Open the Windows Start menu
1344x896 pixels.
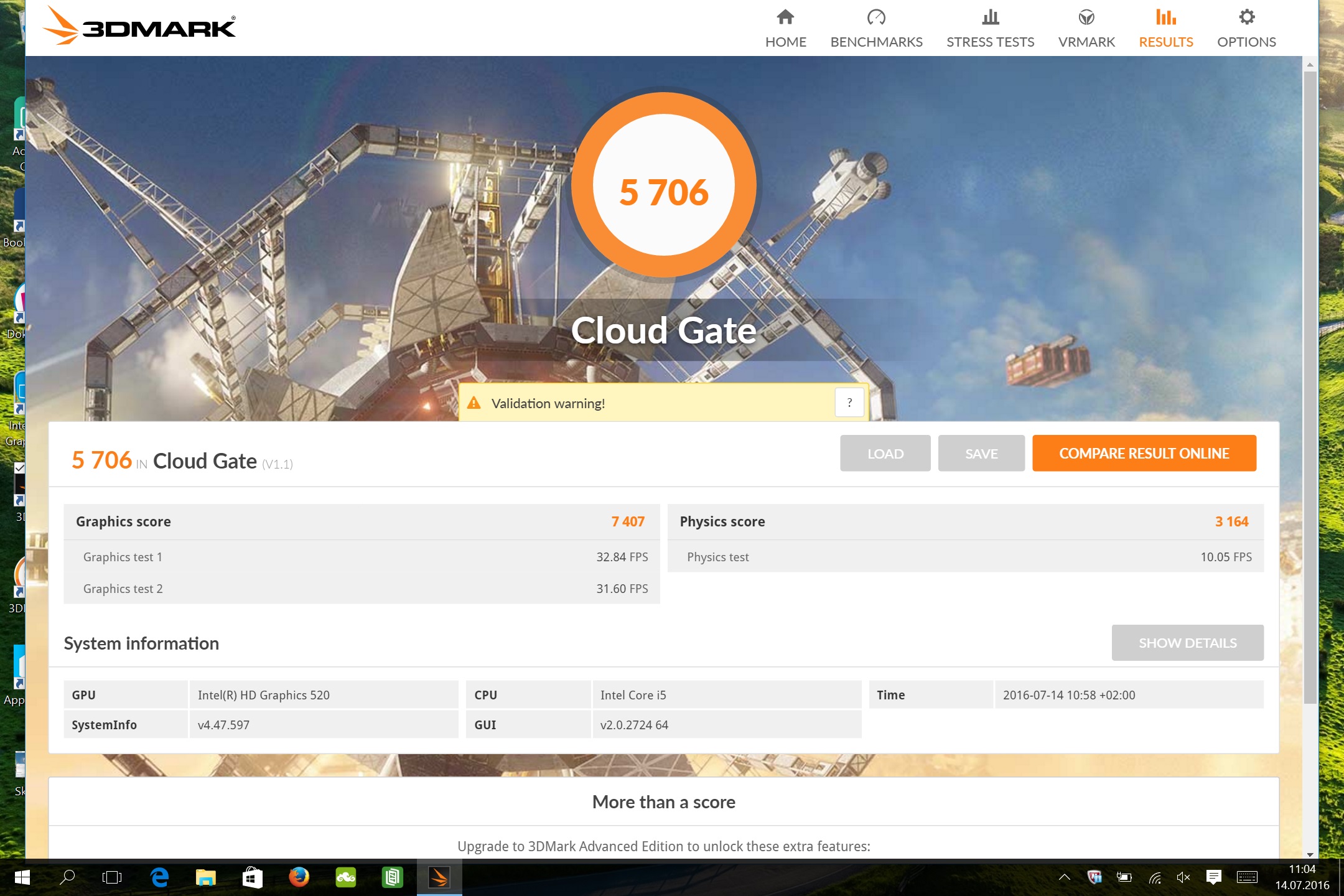[x=22, y=877]
